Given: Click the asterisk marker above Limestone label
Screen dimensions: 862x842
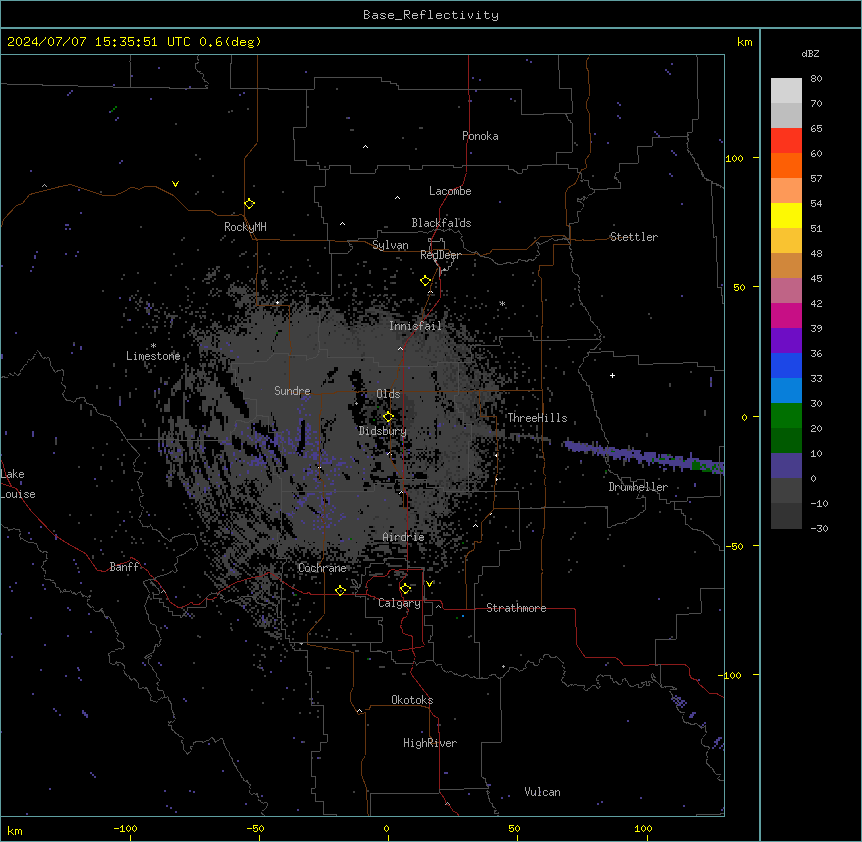Looking at the screenshot, I should coord(153,346).
